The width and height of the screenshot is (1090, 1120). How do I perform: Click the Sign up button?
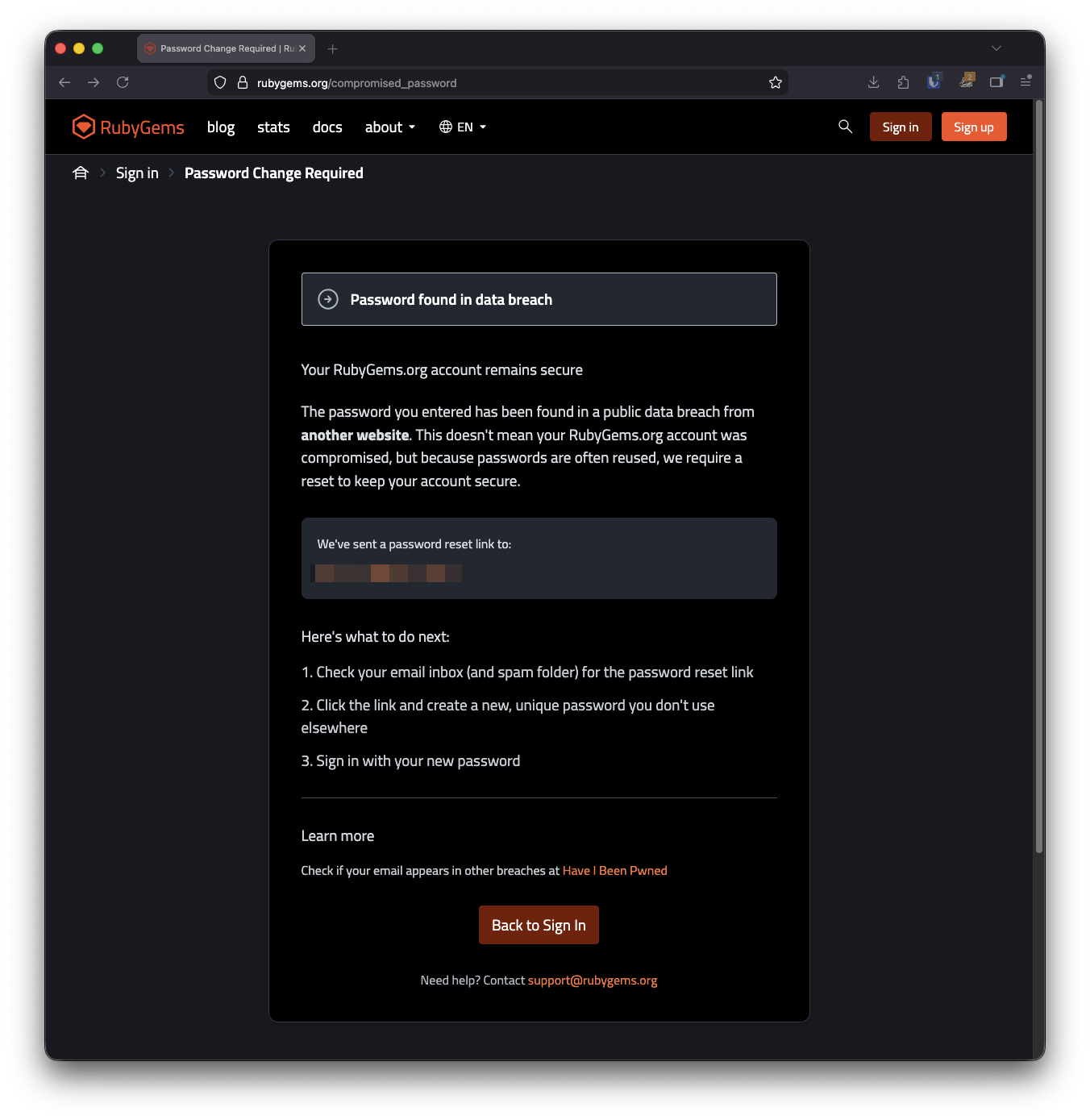974,127
